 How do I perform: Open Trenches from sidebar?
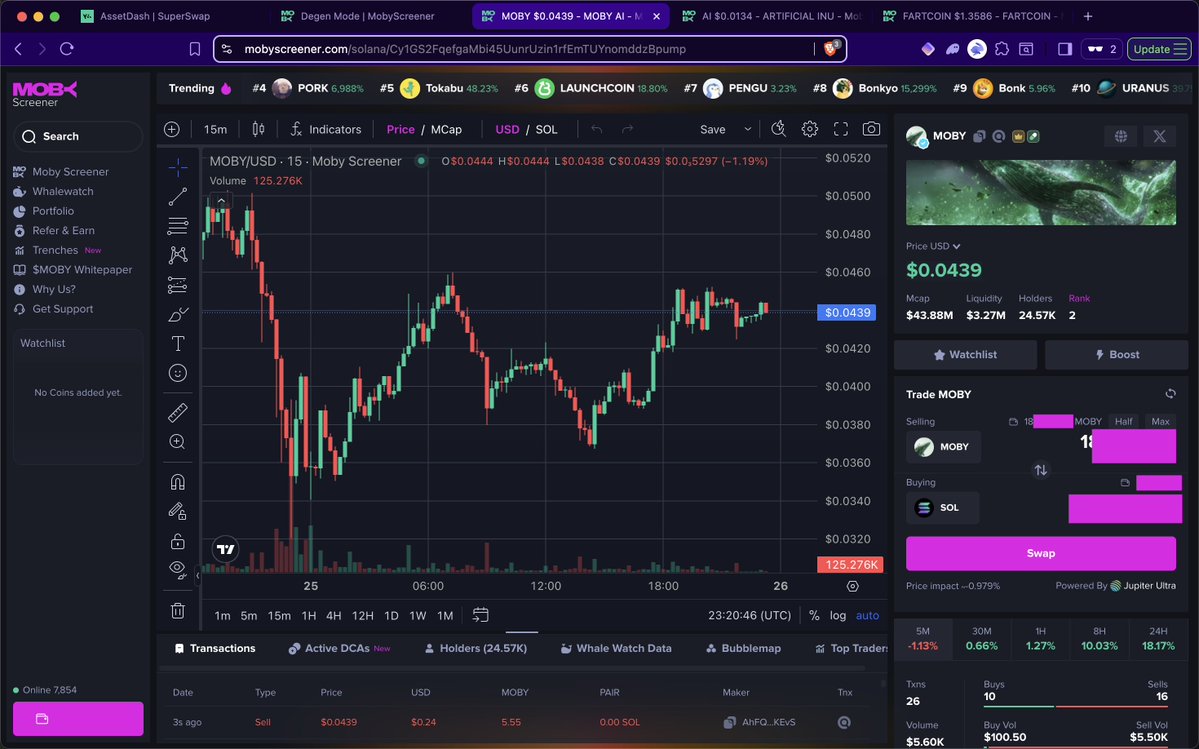coord(57,250)
